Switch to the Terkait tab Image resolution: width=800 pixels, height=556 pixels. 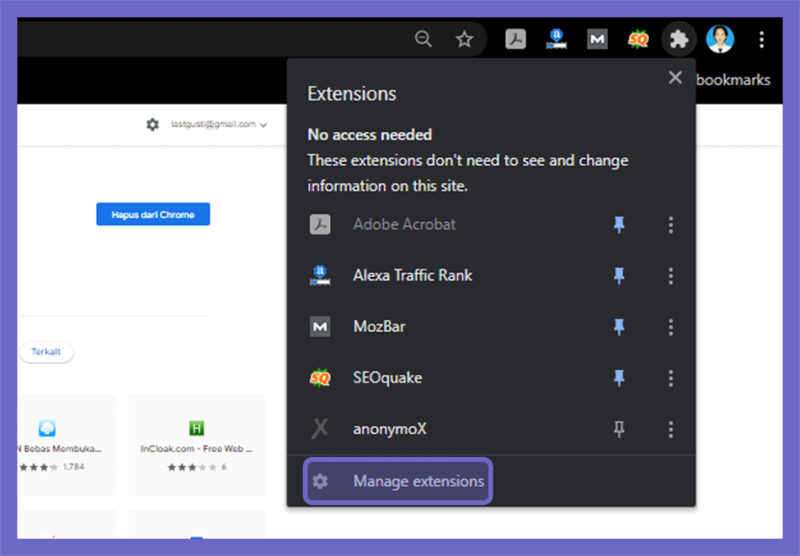[x=46, y=351]
